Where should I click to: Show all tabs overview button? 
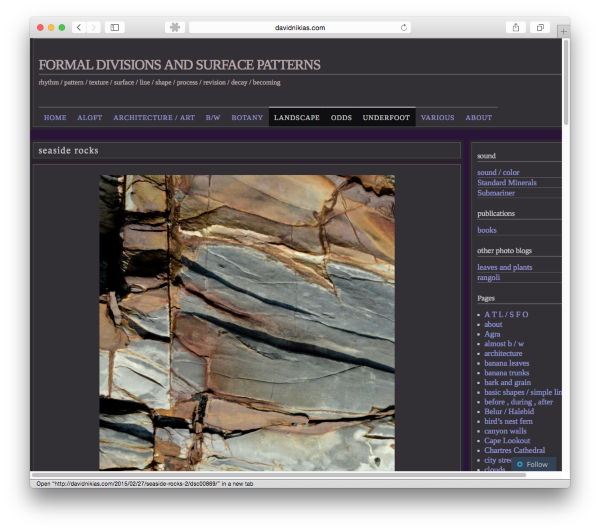click(541, 27)
